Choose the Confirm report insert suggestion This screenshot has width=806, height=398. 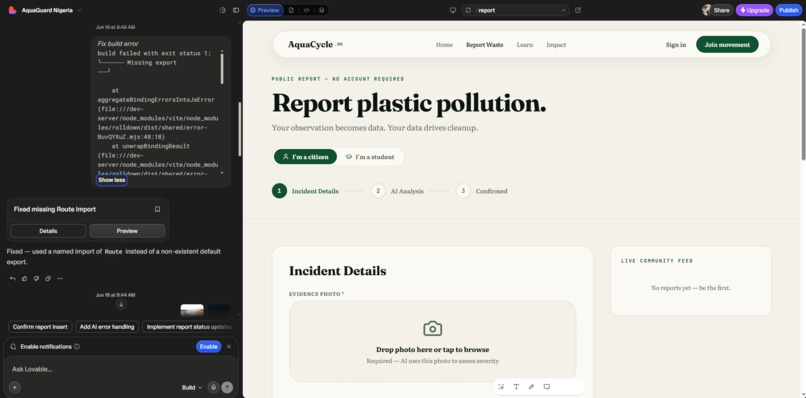coord(40,327)
